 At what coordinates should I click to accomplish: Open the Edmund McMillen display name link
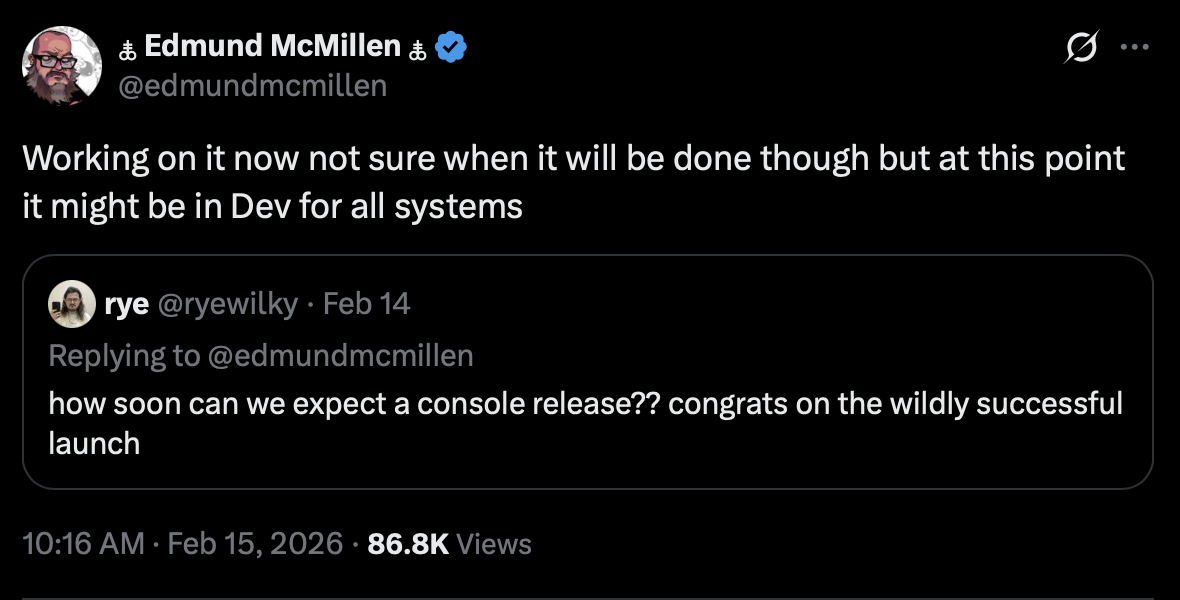pos(272,46)
